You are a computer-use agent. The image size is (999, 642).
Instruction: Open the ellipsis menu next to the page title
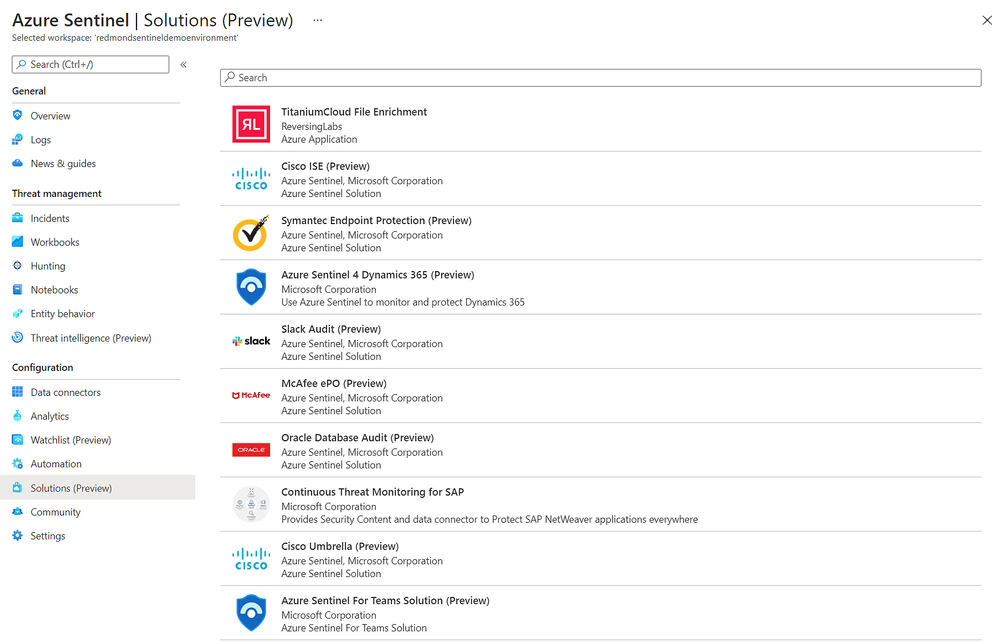317,19
